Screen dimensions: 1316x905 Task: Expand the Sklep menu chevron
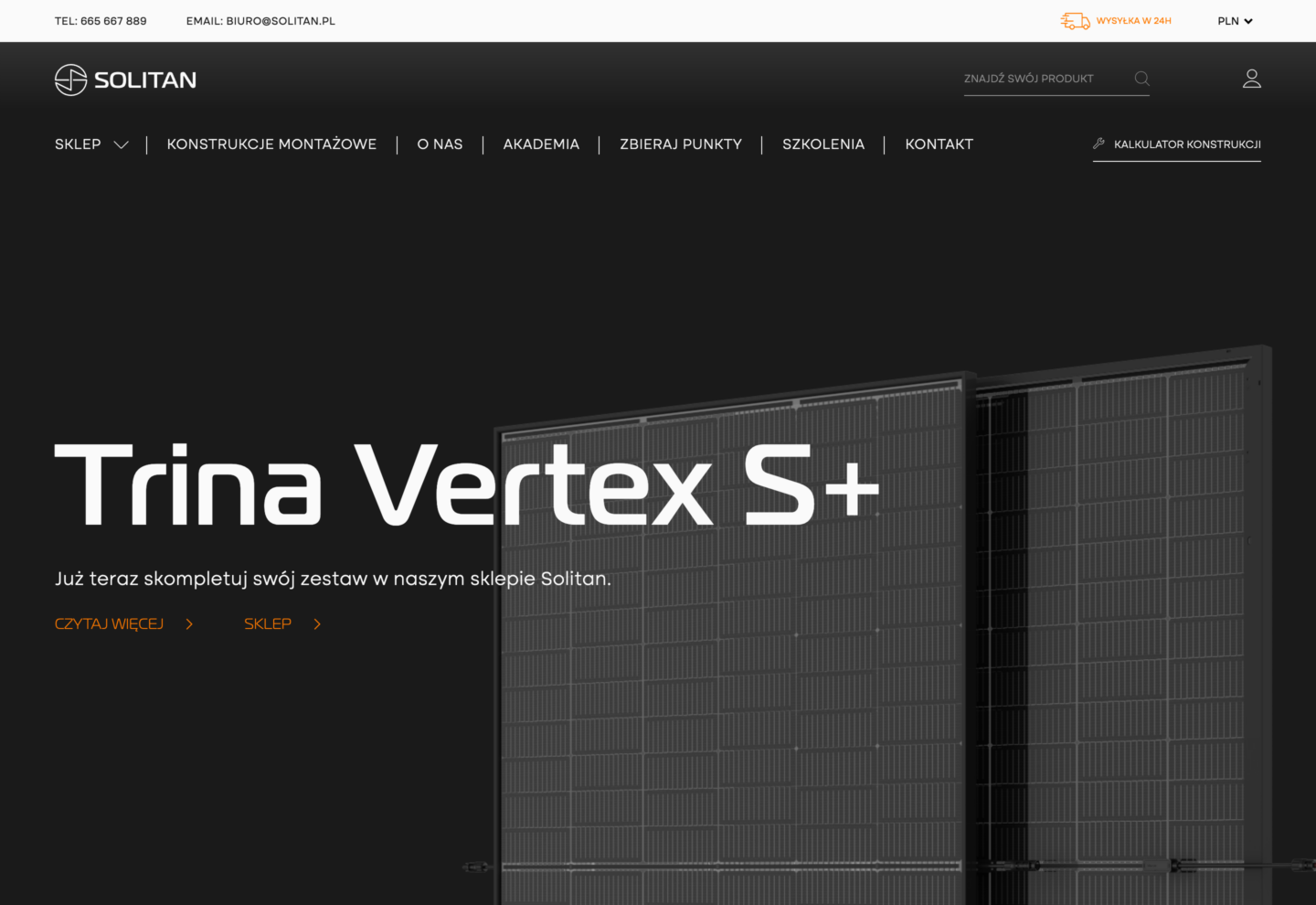(121, 144)
